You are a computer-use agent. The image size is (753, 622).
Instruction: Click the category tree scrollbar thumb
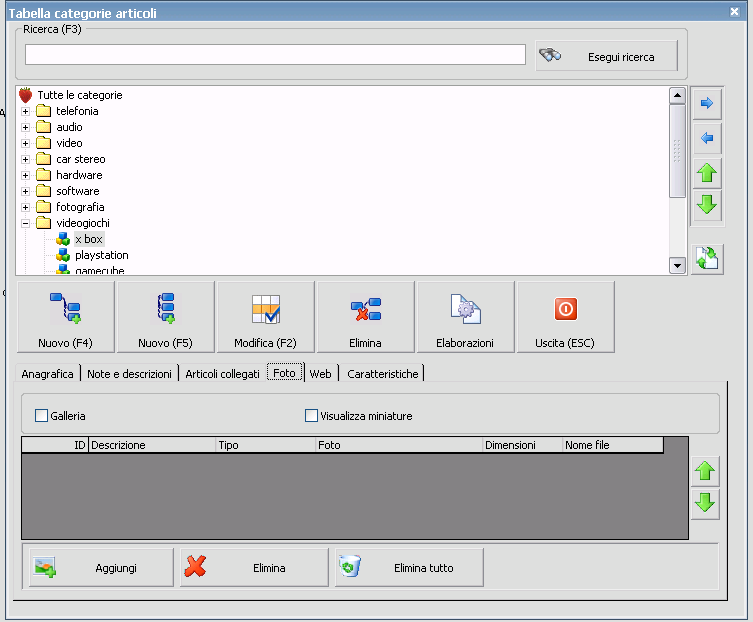[x=677, y=151]
